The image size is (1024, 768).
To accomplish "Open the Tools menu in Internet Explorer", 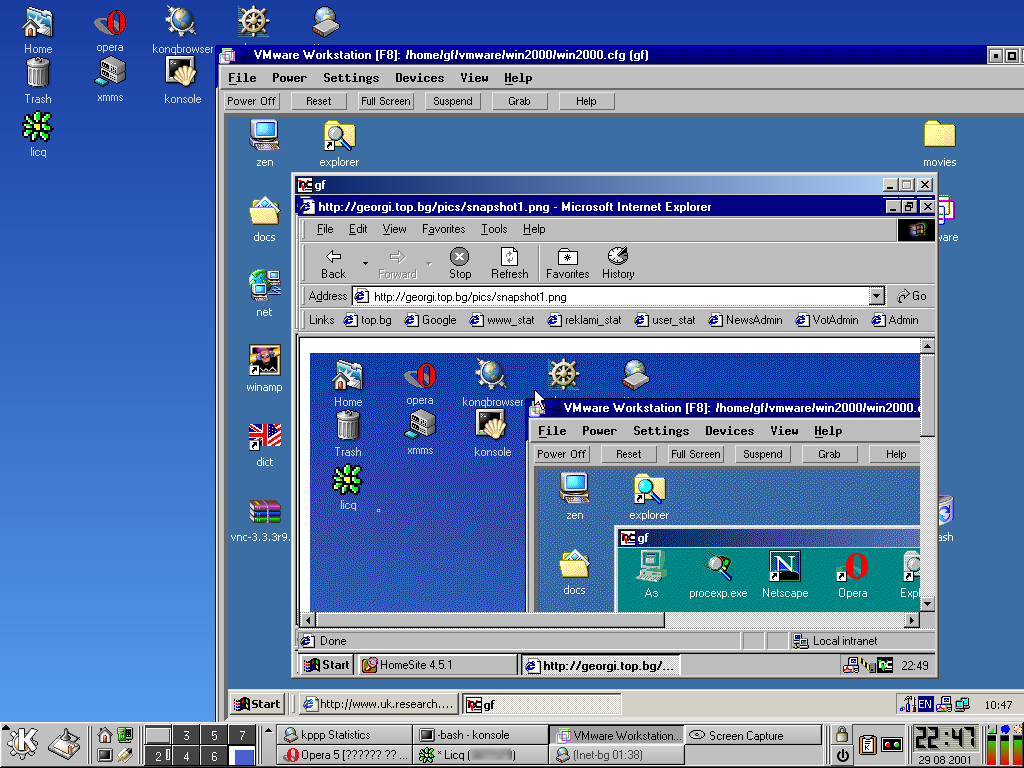I will click(x=494, y=229).
